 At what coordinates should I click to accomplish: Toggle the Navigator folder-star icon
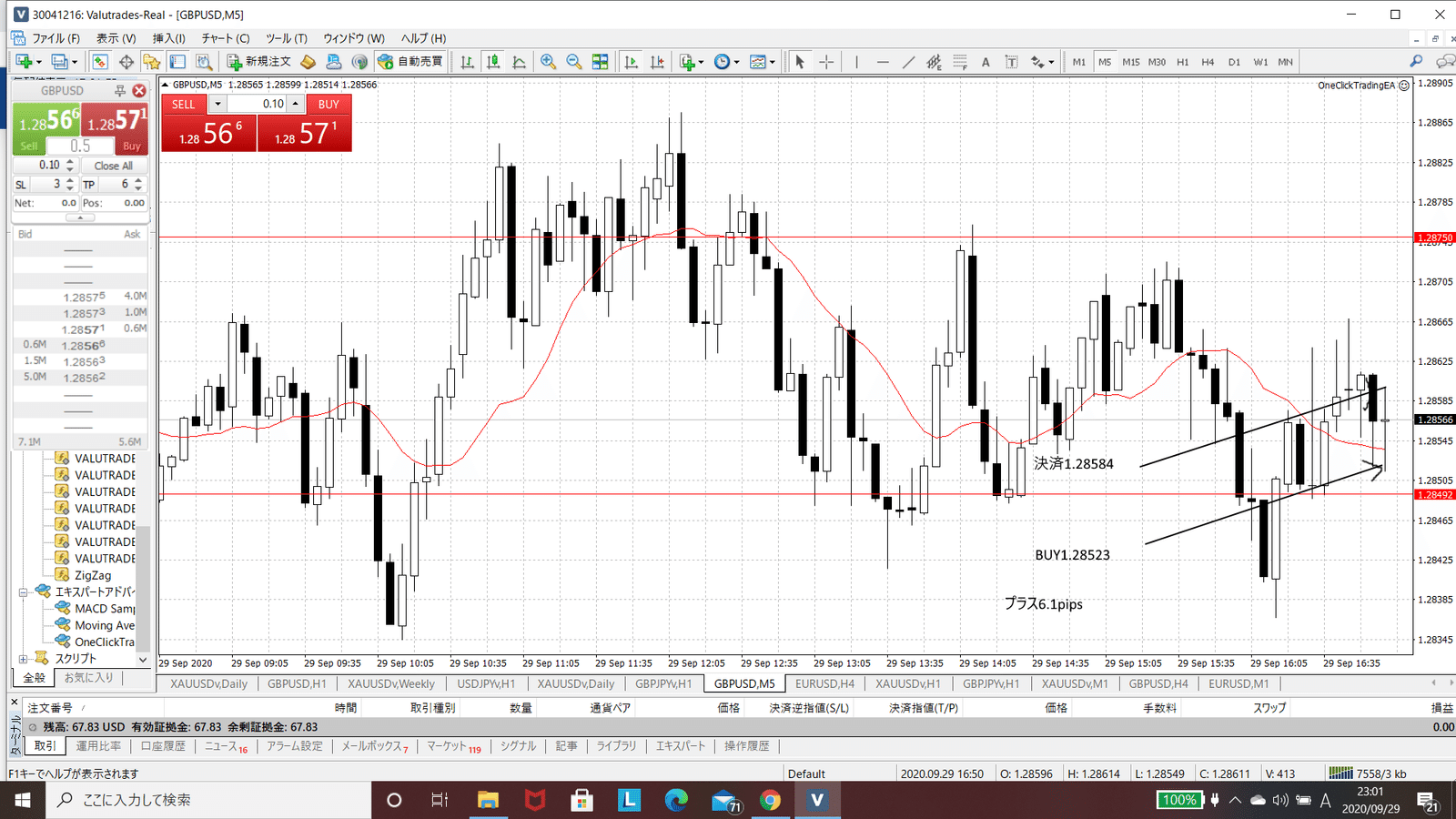(151, 62)
